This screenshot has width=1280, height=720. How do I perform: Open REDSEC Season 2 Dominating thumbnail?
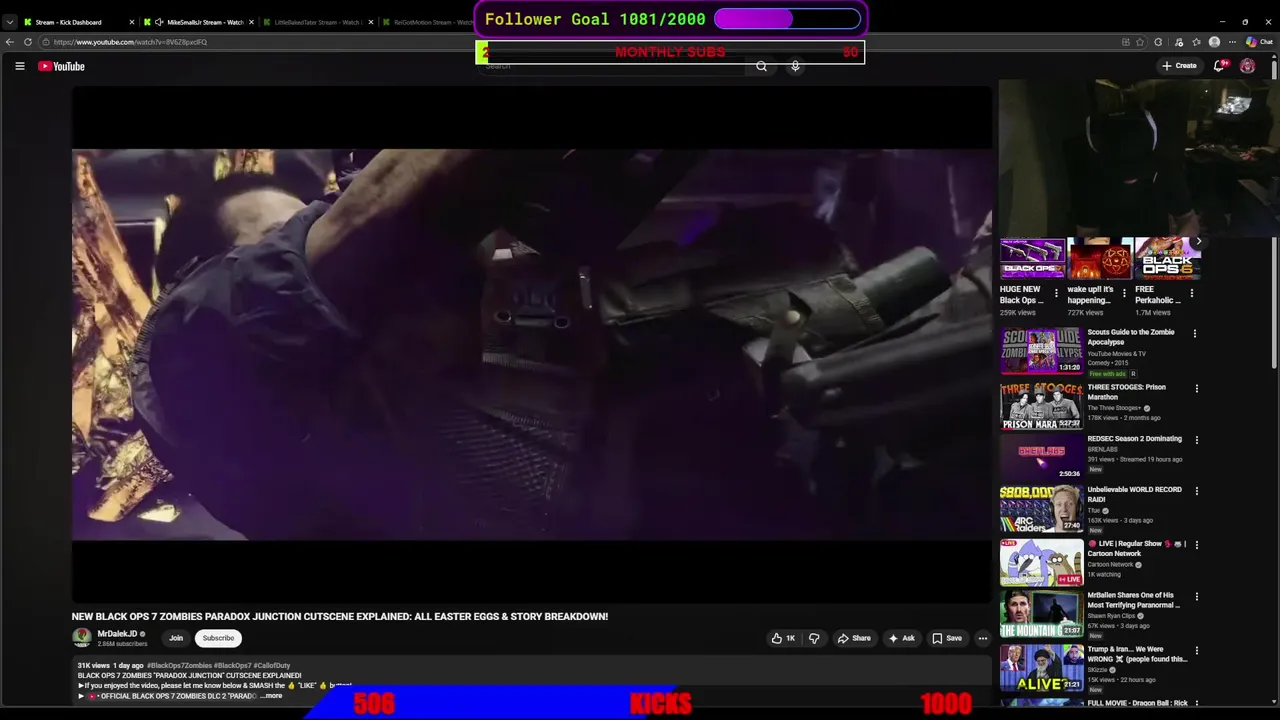click(x=1041, y=457)
